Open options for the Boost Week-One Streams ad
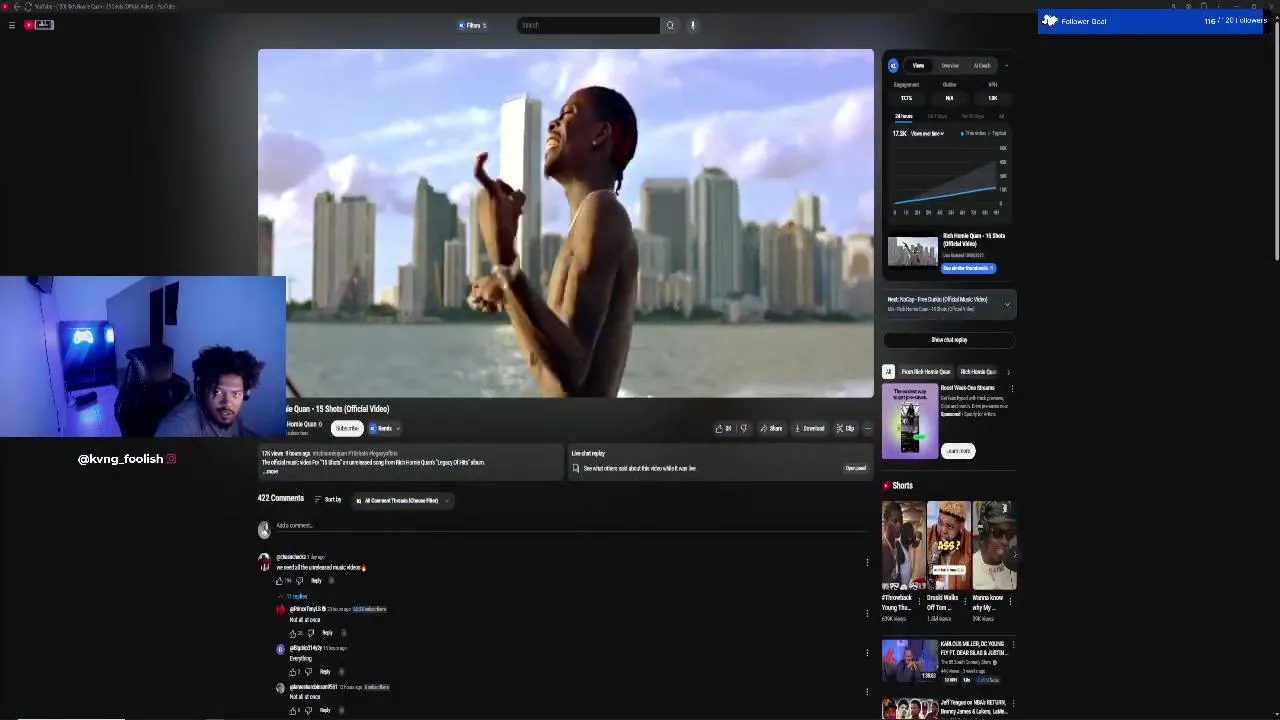1280x720 pixels. (x=1011, y=388)
